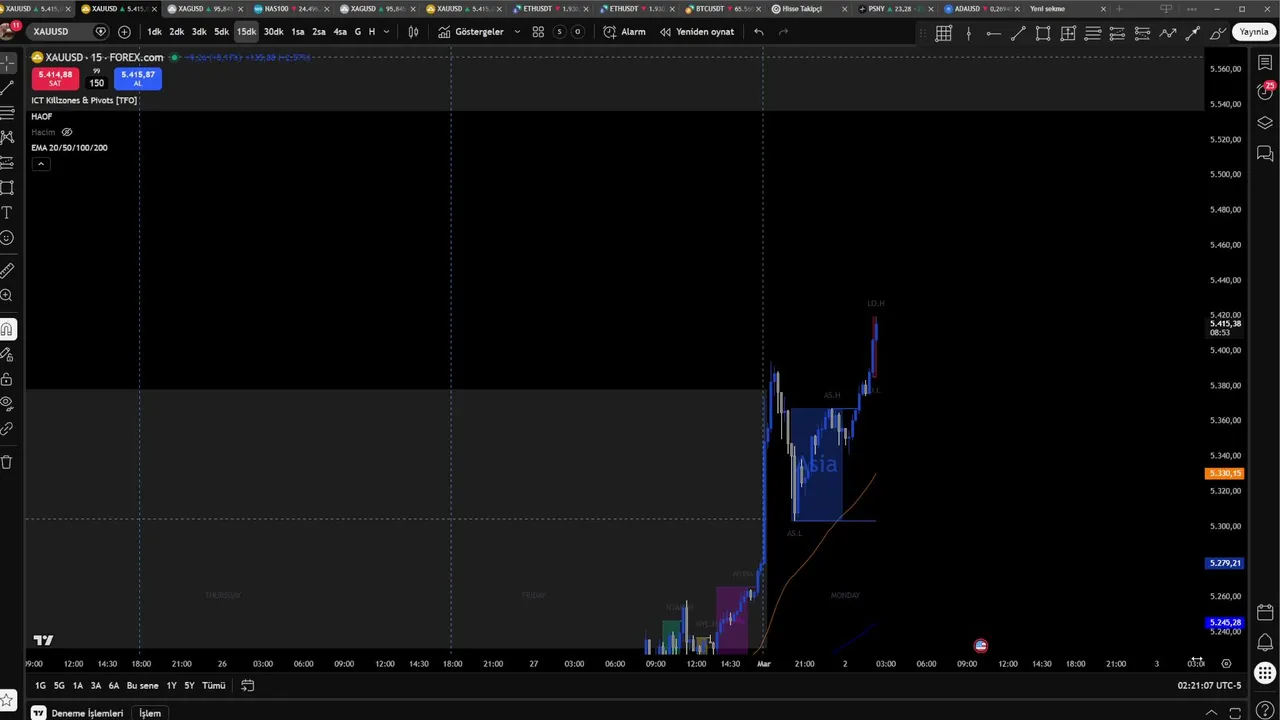Viewport: 1280px width, 720px height.
Task: Open the Göstergeler indicators menu
Action: pos(471,32)
